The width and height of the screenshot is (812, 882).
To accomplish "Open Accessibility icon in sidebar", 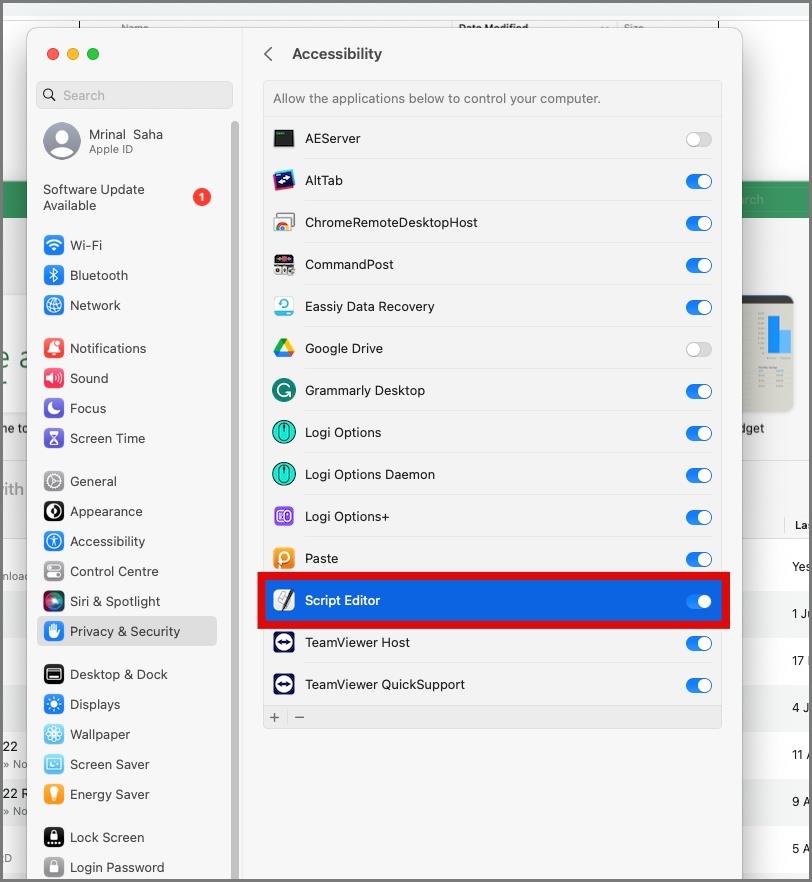I will coord(53,541).
